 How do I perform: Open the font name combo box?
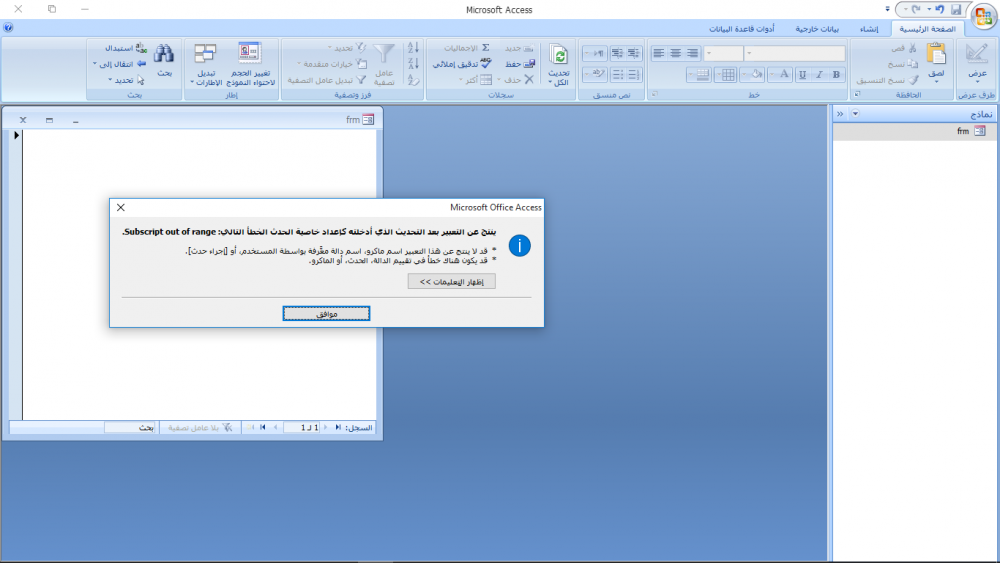click(x=795, y=54)
